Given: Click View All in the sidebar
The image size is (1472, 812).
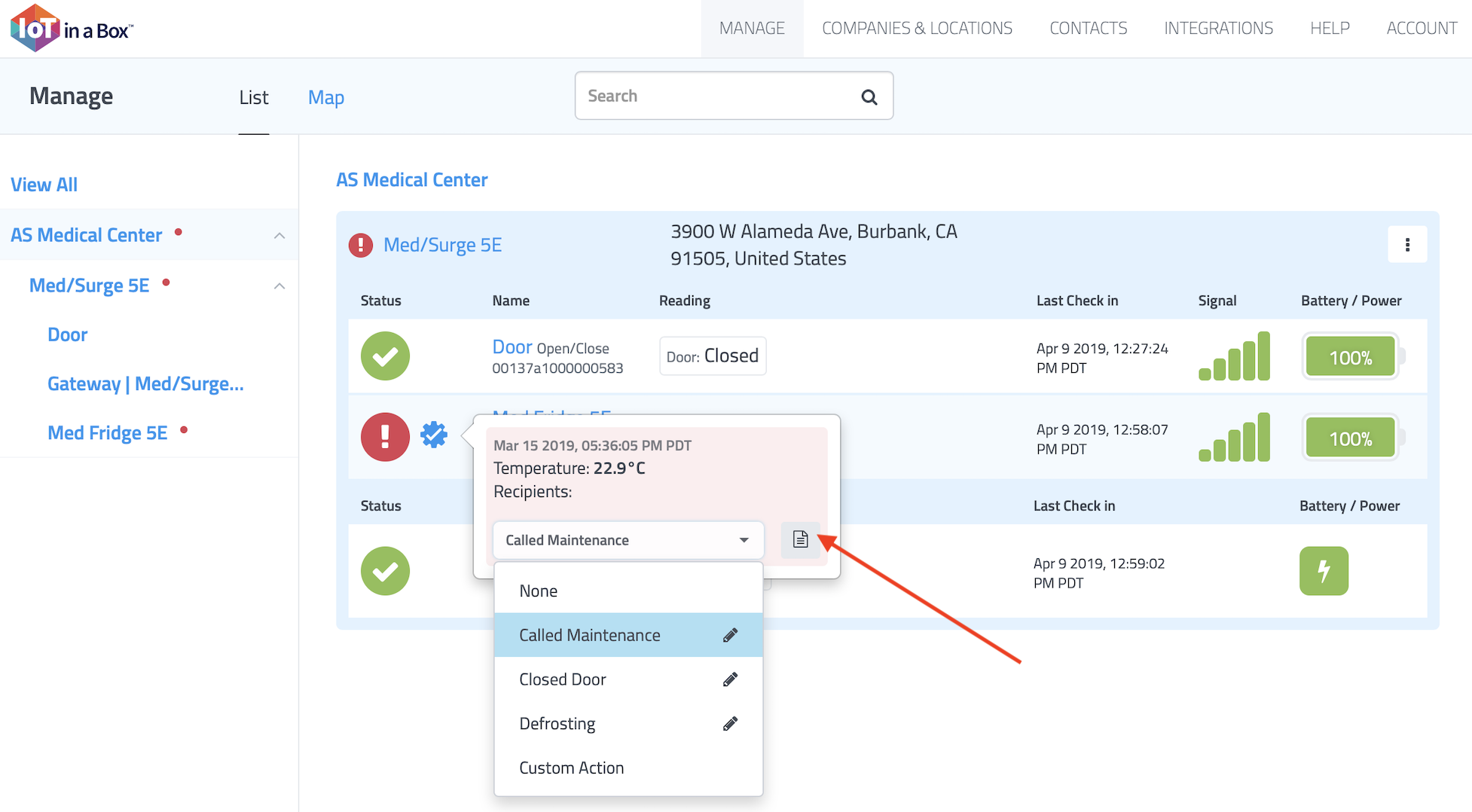Looking at the screenshot, I should click(x=44, y=185).
